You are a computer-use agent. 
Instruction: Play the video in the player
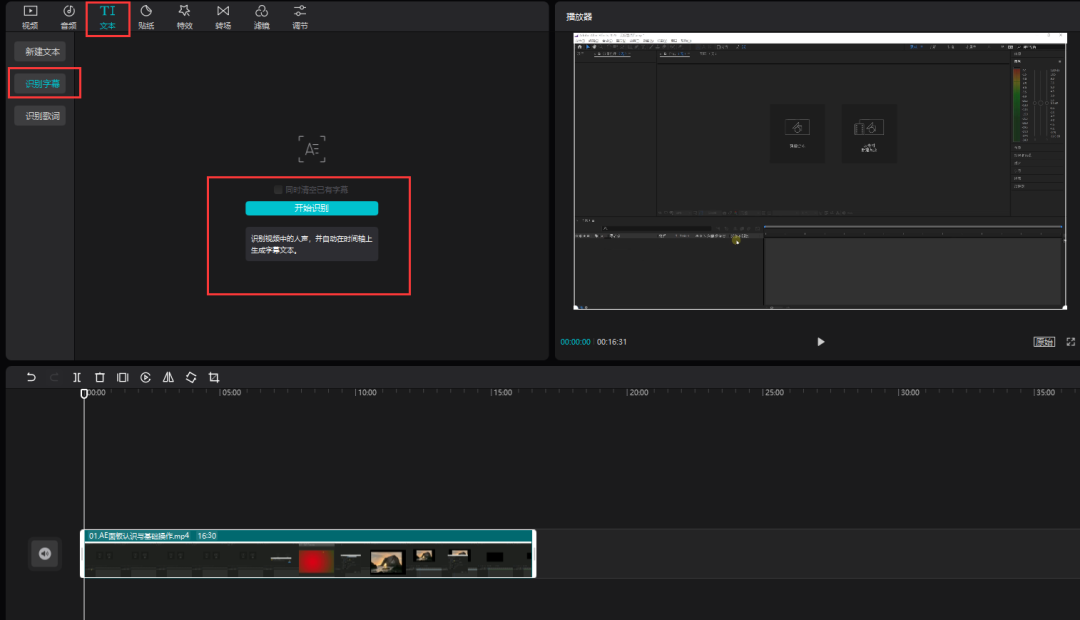point(820,342)
